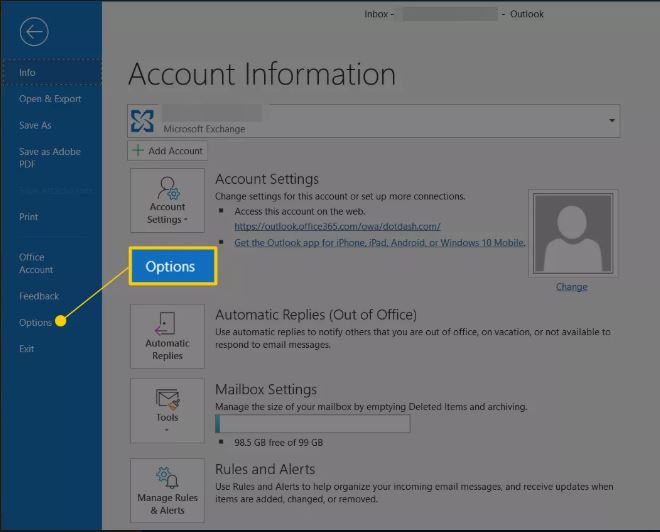Expand the account selector dropdown arrow
660x532 pixels.
pos(612,120)
